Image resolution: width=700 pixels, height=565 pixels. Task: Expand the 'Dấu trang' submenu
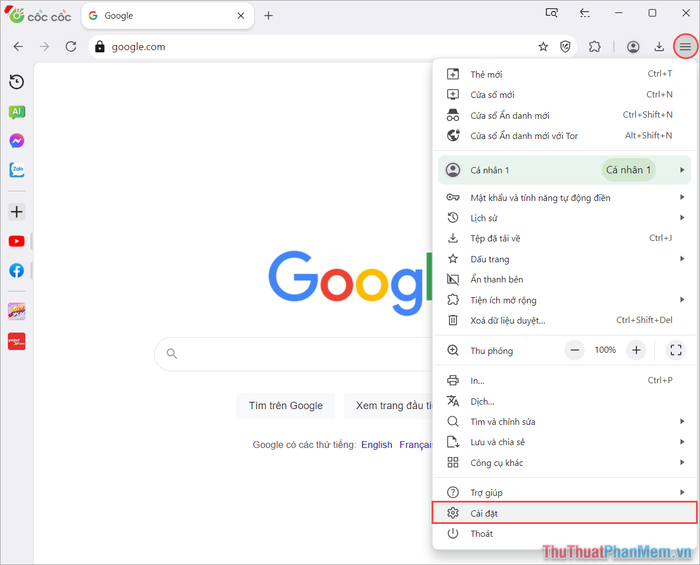(564, 259)
